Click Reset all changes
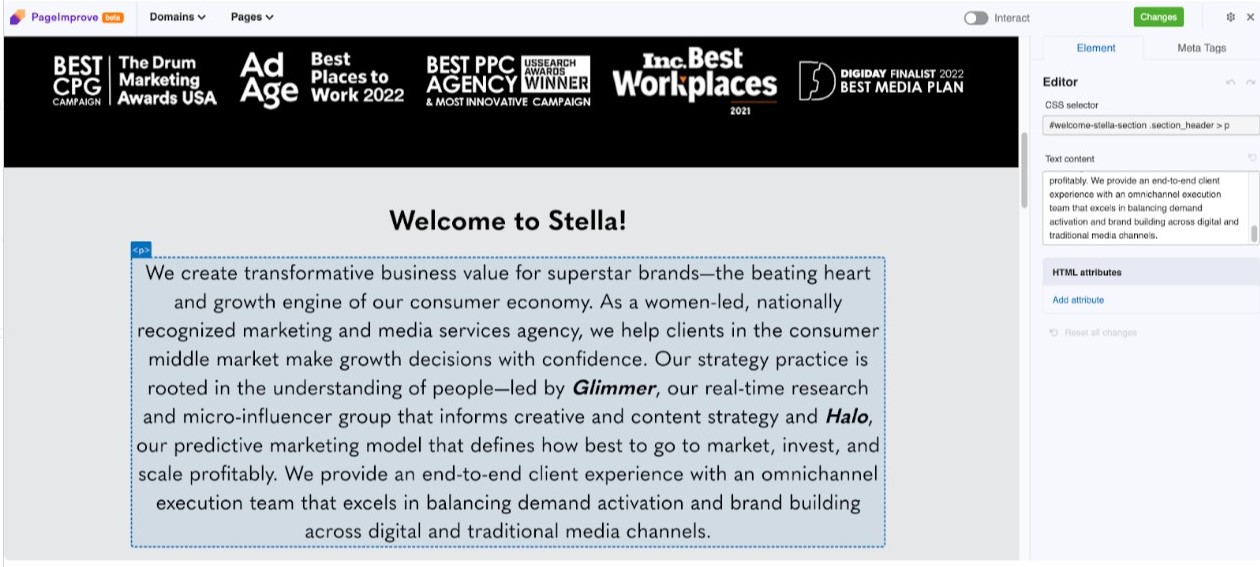This screenshot has height=567, width=1260. click(x=1100, y=333)
